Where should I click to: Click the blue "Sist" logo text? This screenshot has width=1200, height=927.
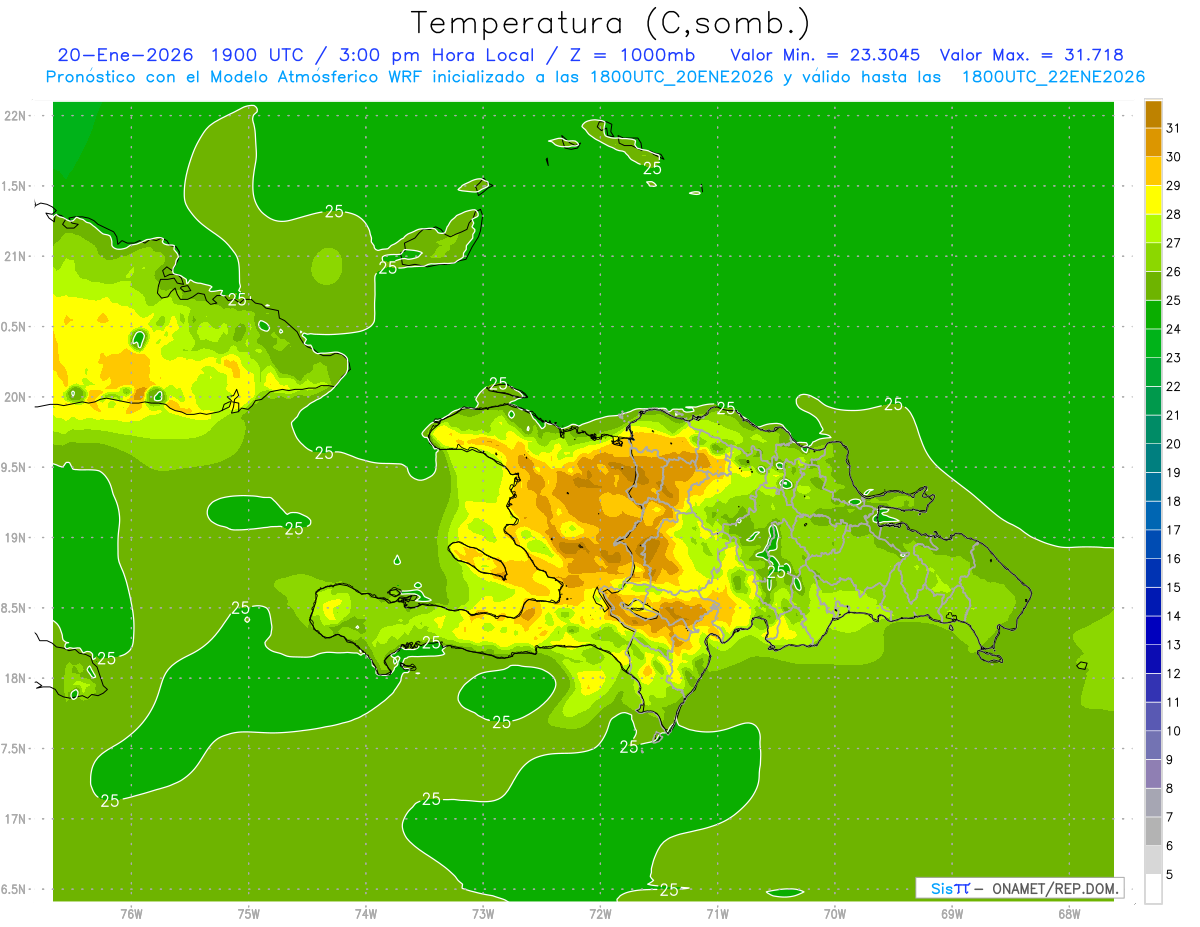[949, 888]
